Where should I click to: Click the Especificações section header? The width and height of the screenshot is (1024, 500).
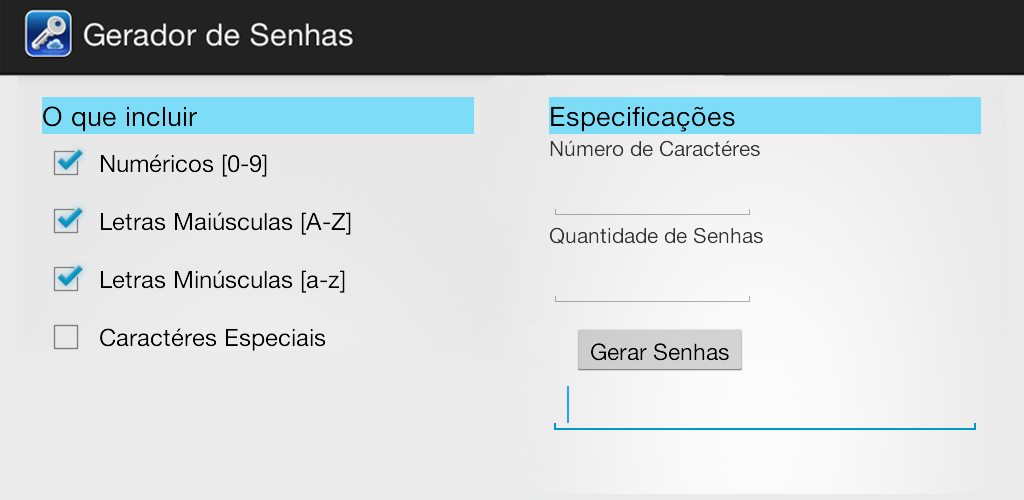coord(764,117)
